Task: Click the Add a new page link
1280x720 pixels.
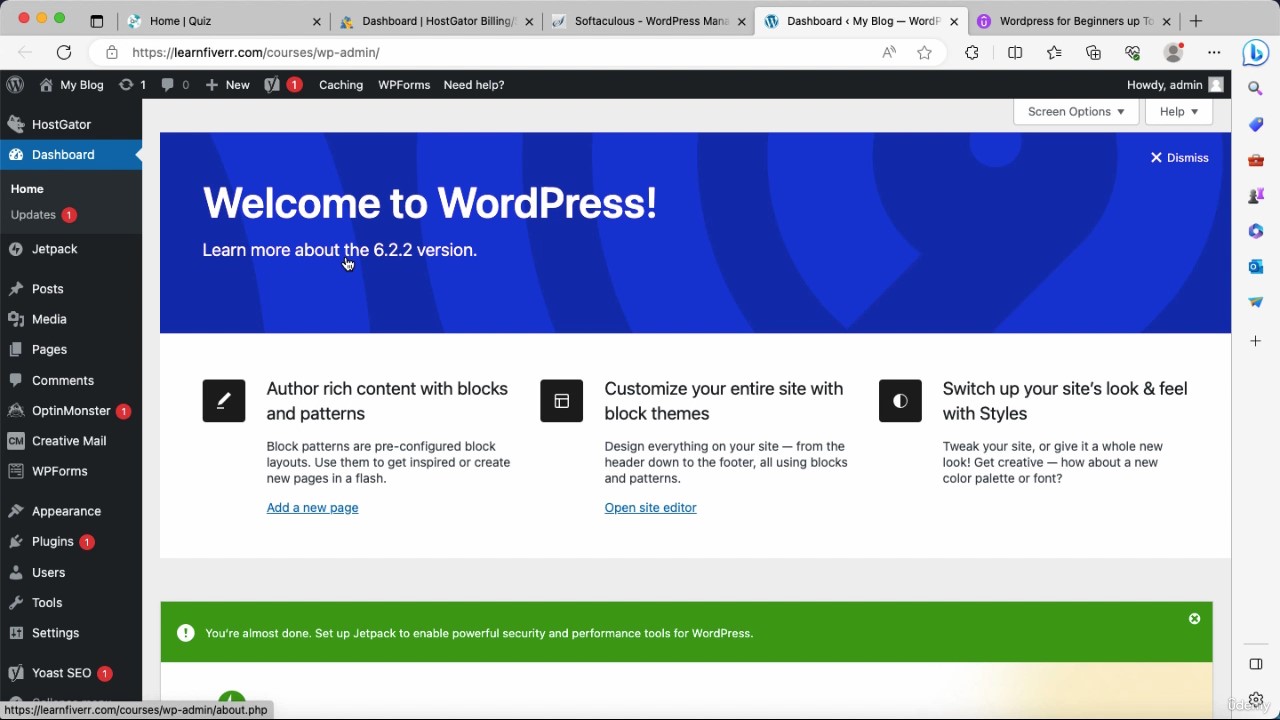Action: 312,508
